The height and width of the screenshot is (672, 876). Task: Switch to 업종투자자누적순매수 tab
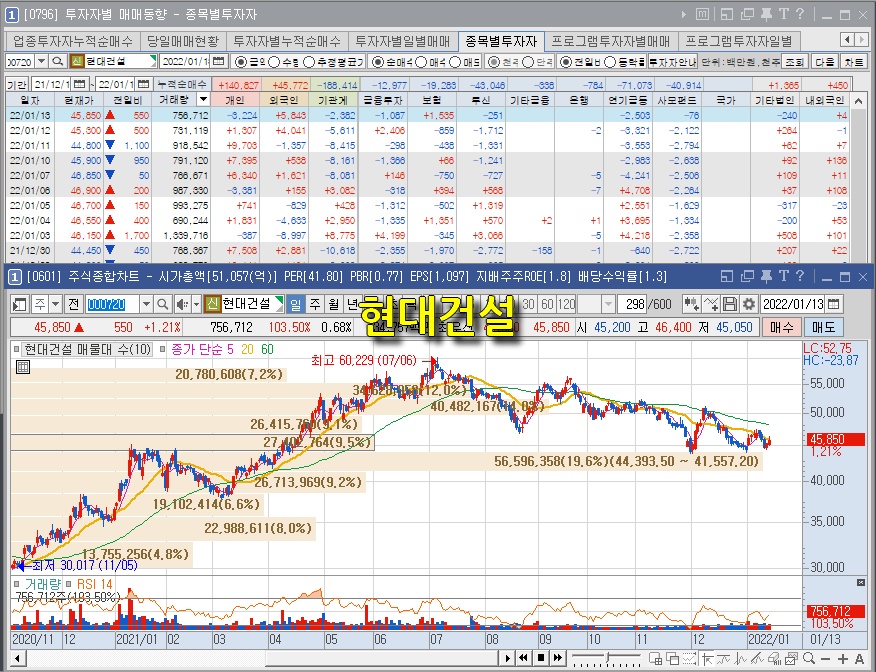point(73,41)
